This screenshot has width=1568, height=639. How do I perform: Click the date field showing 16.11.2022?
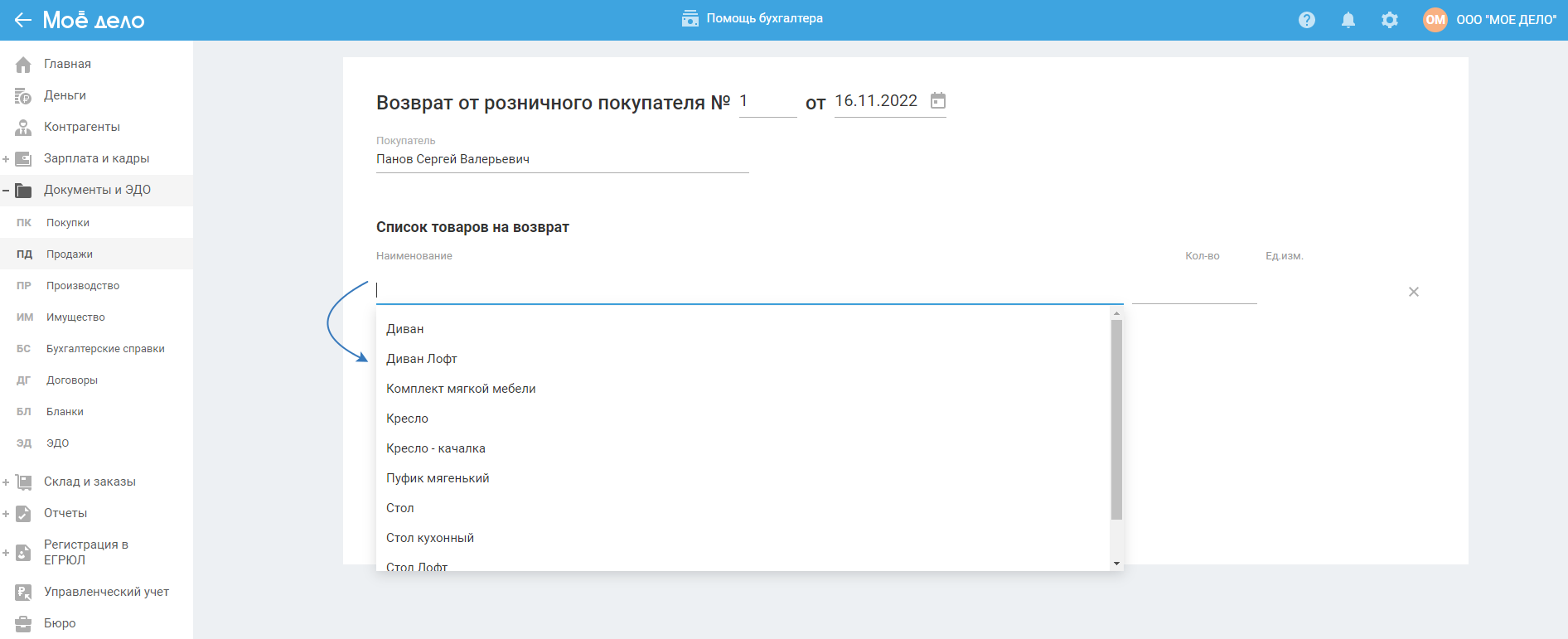tap(876, 101)
